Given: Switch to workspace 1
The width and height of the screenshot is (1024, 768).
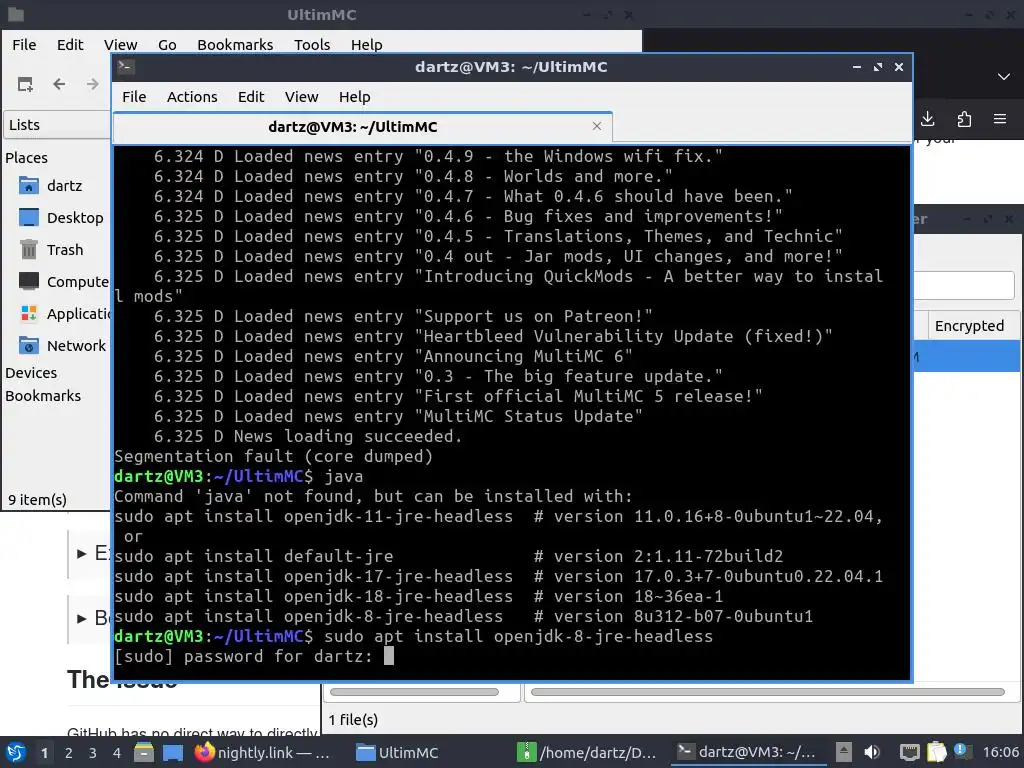Looking at the screenshot, I should click(x=44, y=753).
